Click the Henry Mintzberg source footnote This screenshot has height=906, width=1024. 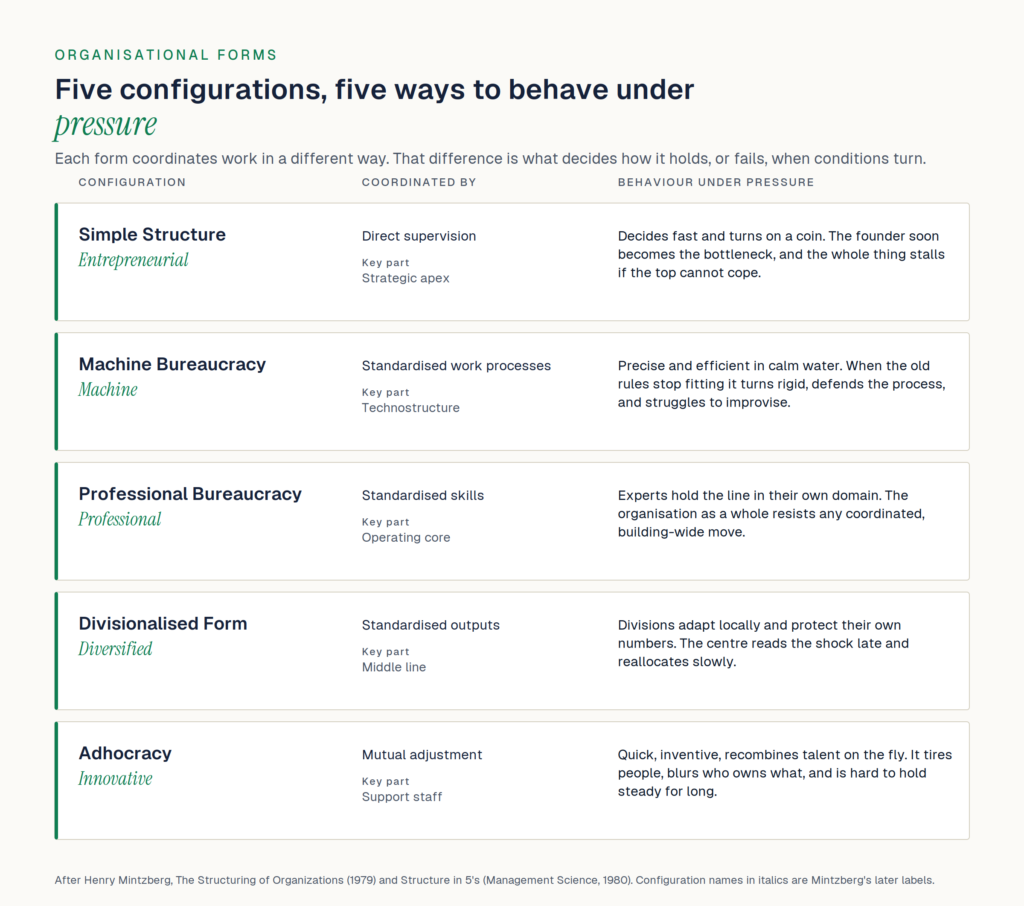(x=494, y=880)
